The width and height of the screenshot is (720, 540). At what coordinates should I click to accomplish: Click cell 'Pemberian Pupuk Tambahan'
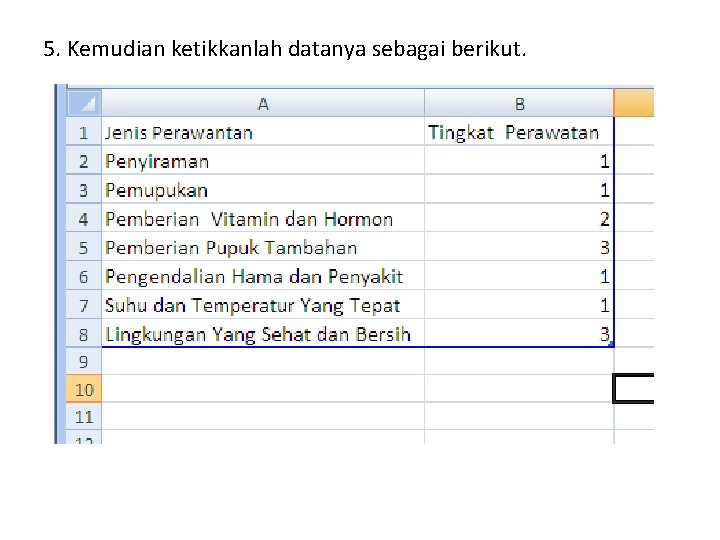tap(263, 248)
